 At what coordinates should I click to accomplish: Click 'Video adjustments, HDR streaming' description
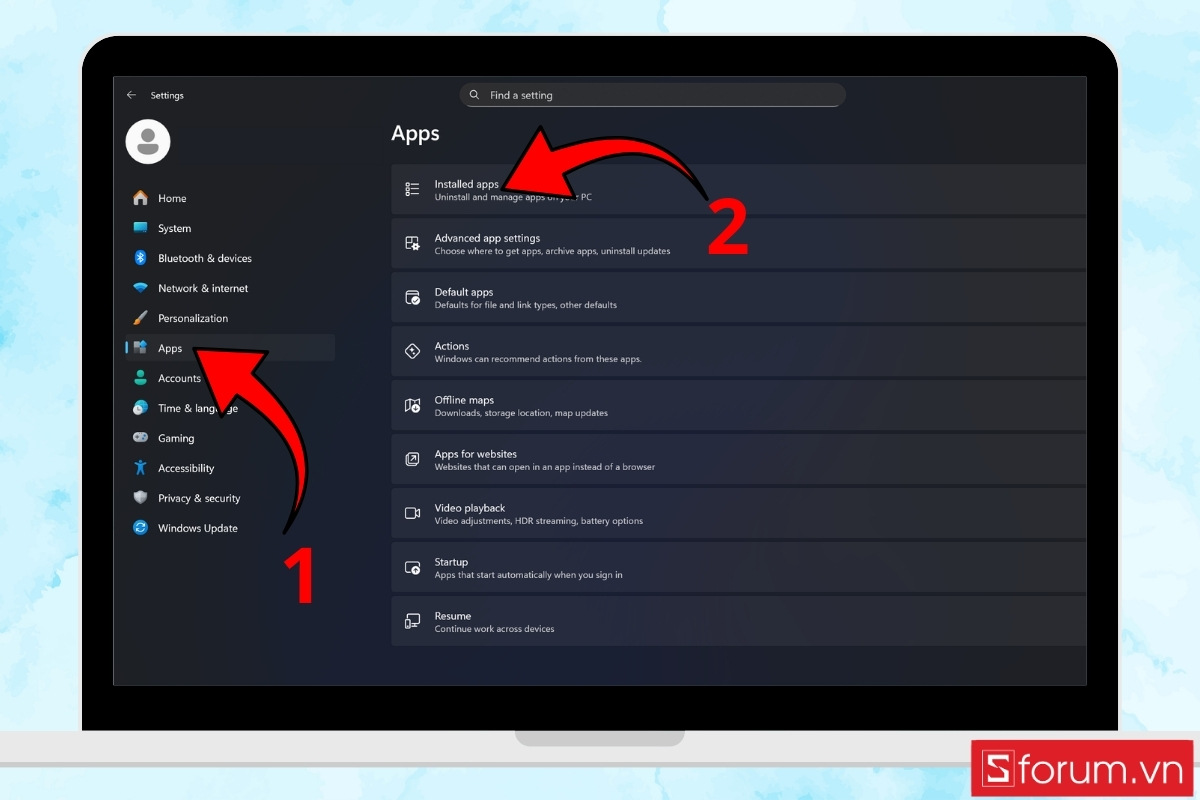tap(538, 521)
